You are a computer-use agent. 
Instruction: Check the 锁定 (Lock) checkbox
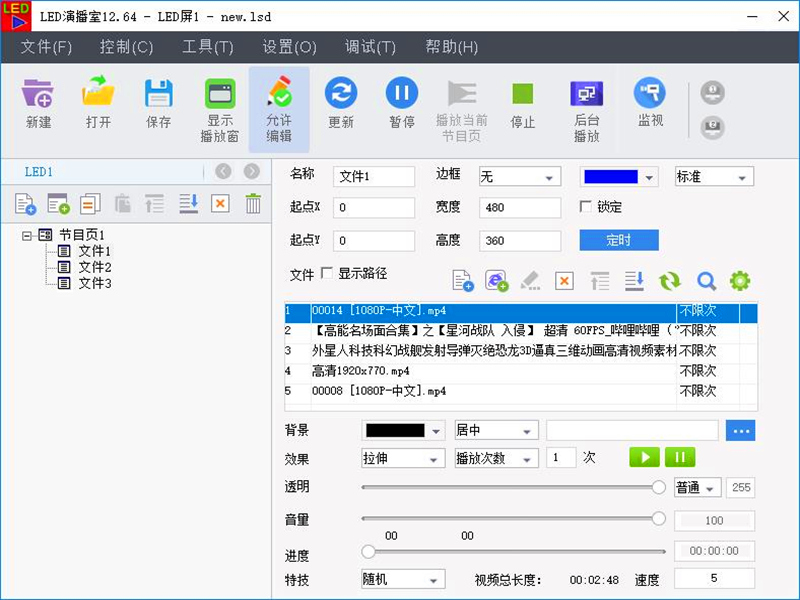[x=588, y=206]
